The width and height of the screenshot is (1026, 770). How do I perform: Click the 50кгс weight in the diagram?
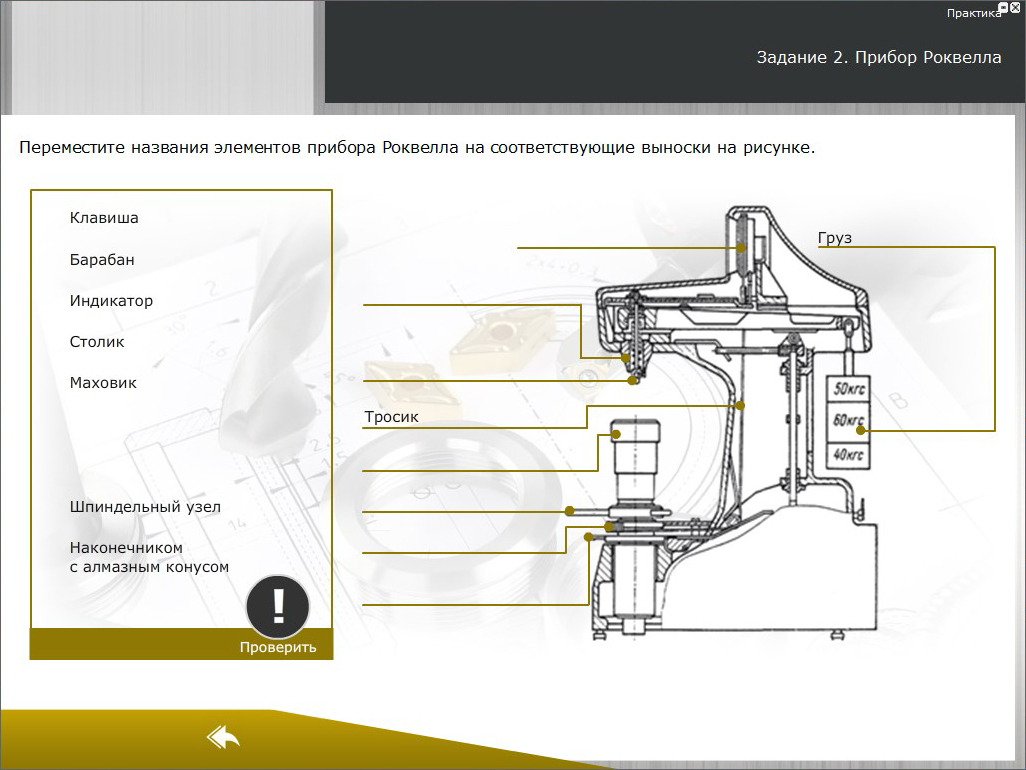click(849, 388)
